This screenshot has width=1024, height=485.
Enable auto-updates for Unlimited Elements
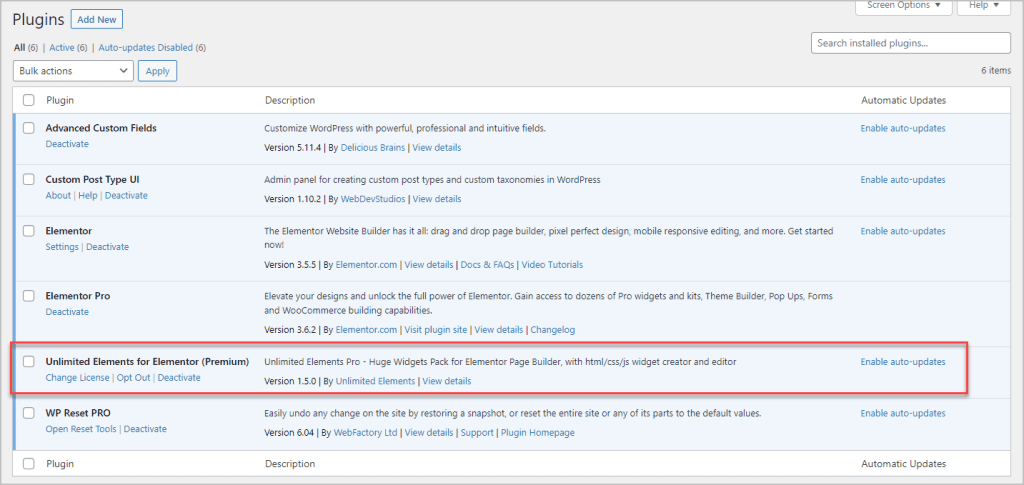pyautogui.click(x=903, y=362)
